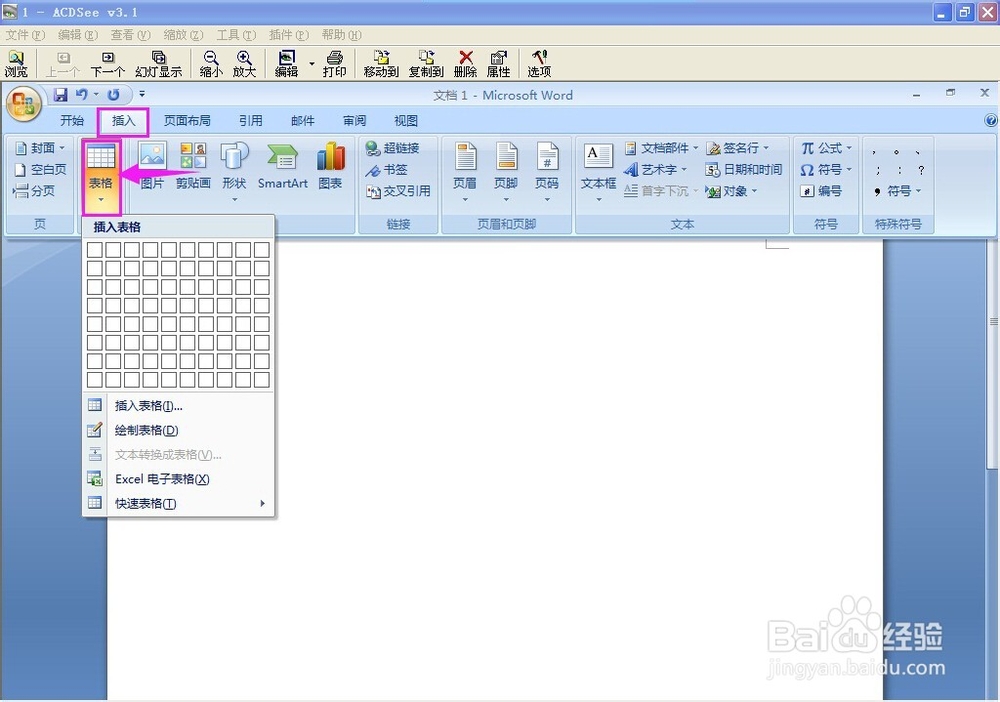Open 属性 properties icon
This screenshot has width=1000, height=702.
(499, 64)
